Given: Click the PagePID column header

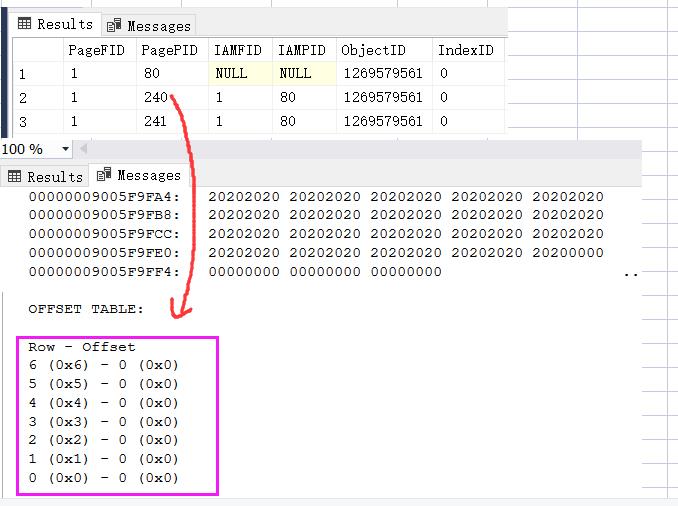Looking at the screenshot, I should tap(170, 50).
